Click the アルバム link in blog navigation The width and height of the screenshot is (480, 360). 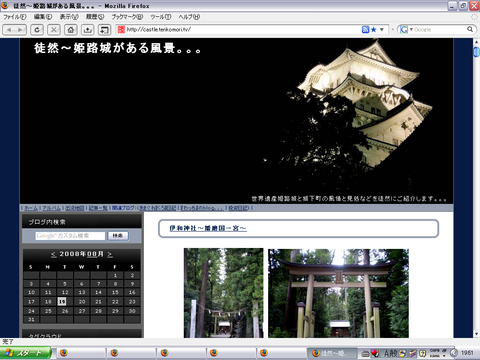tap(51, 208)
